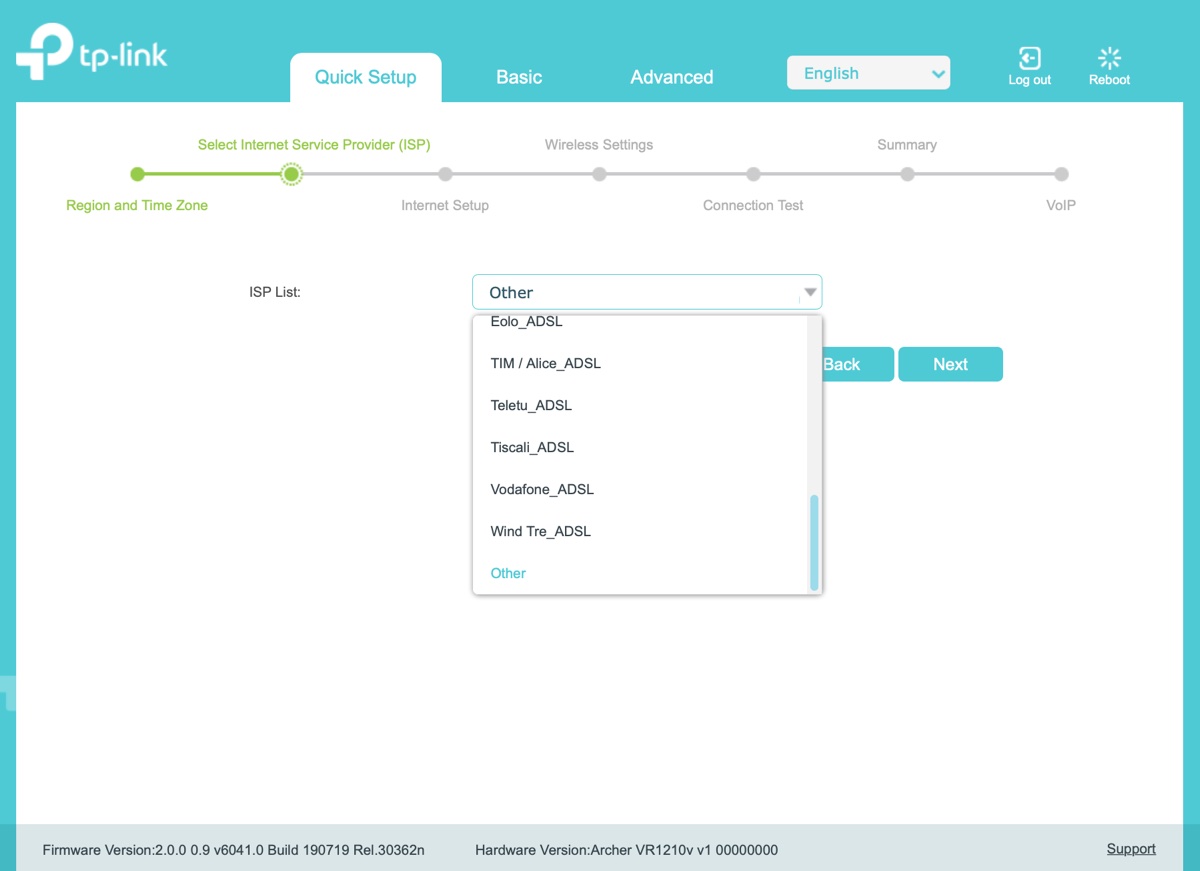Image resolution: width=1200 pixels, height=871 pixels.
Task: Click the Log out icon
Action: (x=1029, y=58)
